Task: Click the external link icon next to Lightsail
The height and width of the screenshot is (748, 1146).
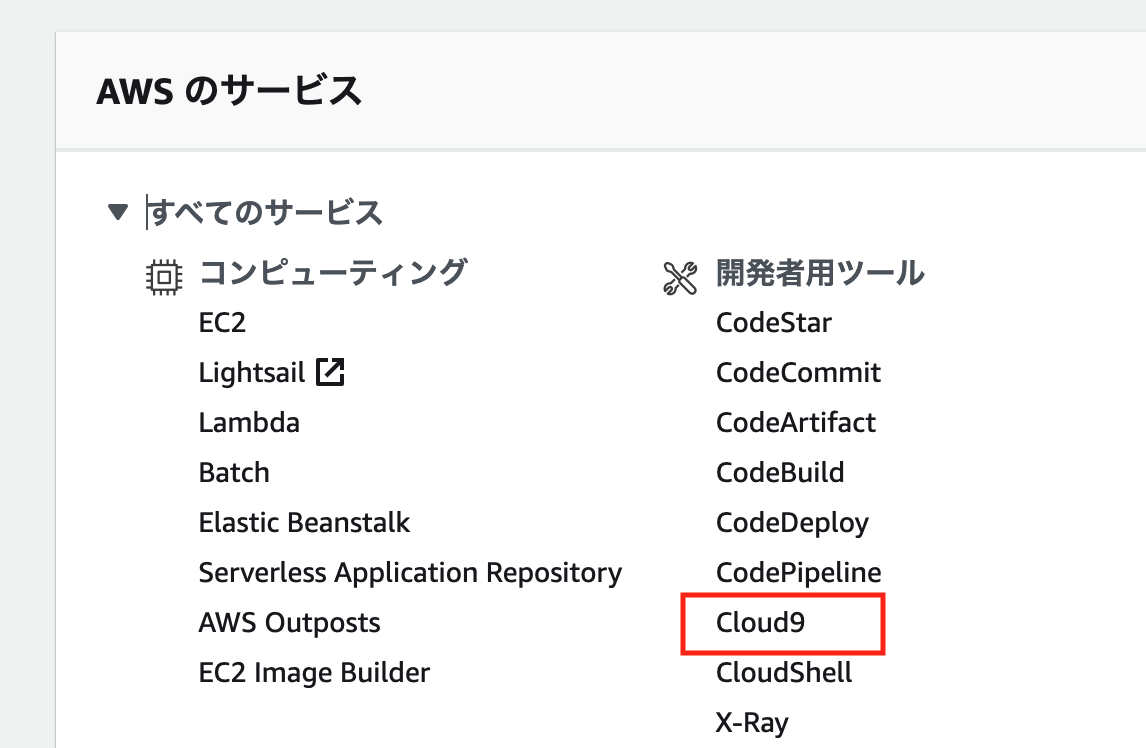Action: (332, 370)
